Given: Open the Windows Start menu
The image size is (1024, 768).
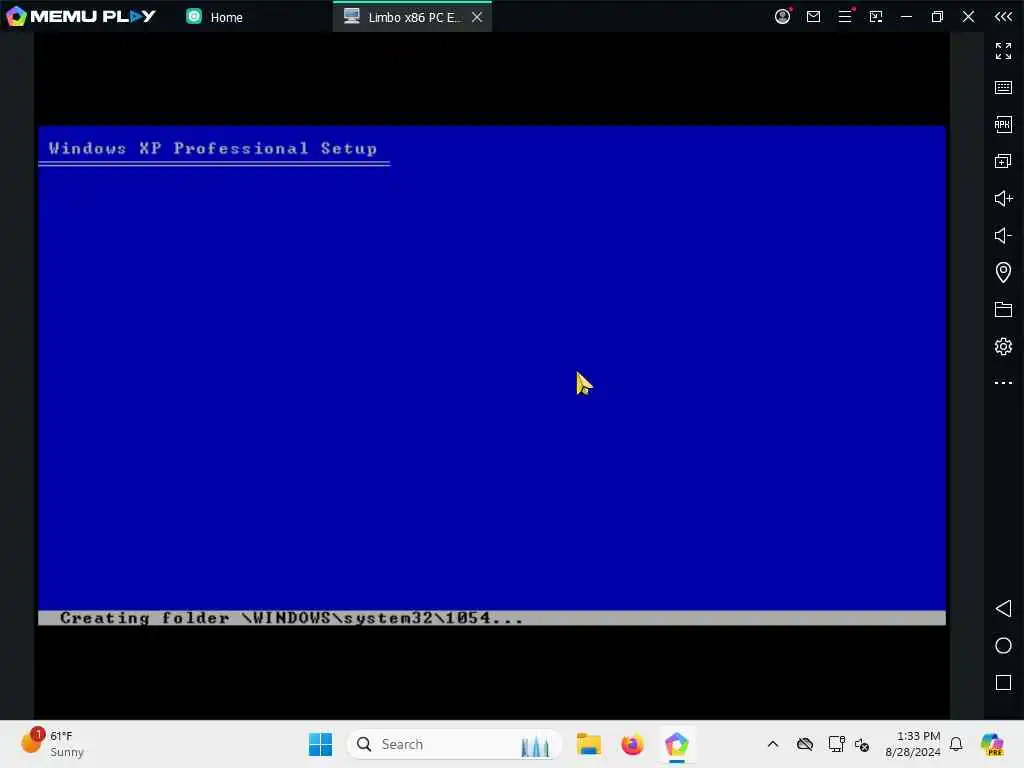Looking at the screenshot, I should pos(320,744).
